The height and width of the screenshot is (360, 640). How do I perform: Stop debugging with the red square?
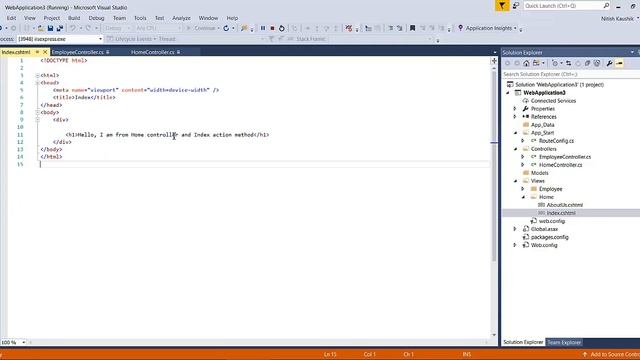(272, 28)
